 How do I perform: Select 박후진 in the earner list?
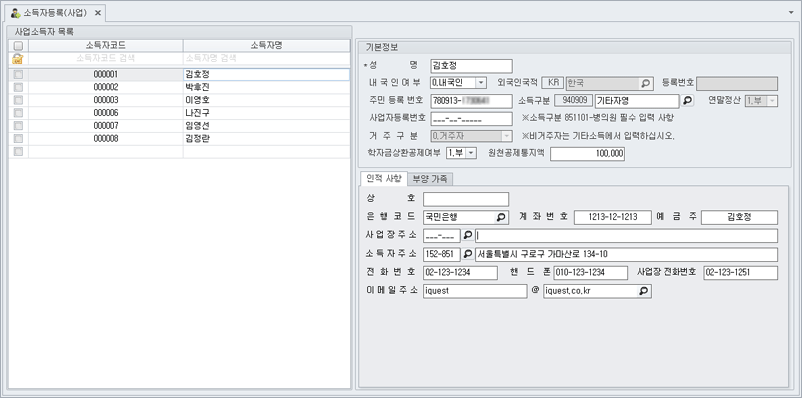coord(266,87)
